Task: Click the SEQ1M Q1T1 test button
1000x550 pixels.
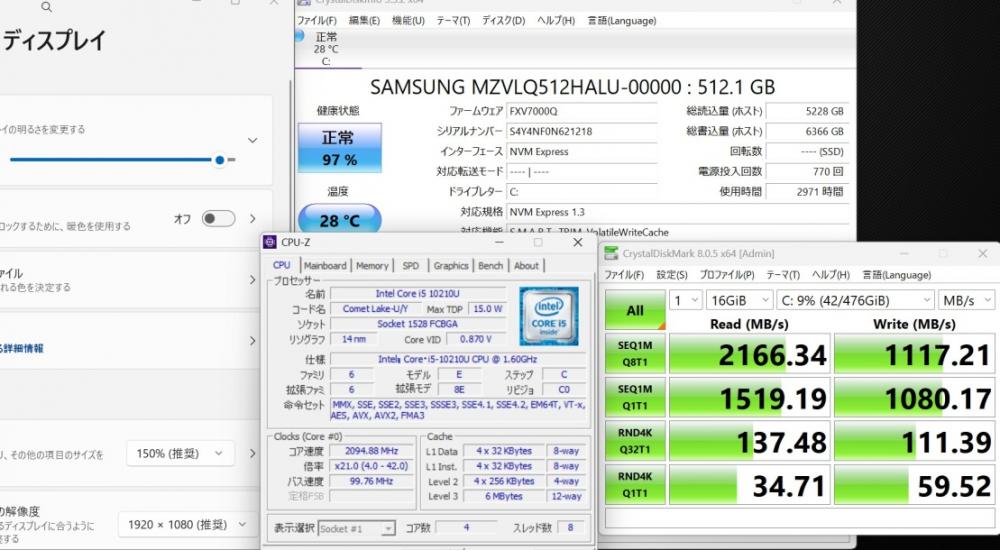Action: point(635,397)
